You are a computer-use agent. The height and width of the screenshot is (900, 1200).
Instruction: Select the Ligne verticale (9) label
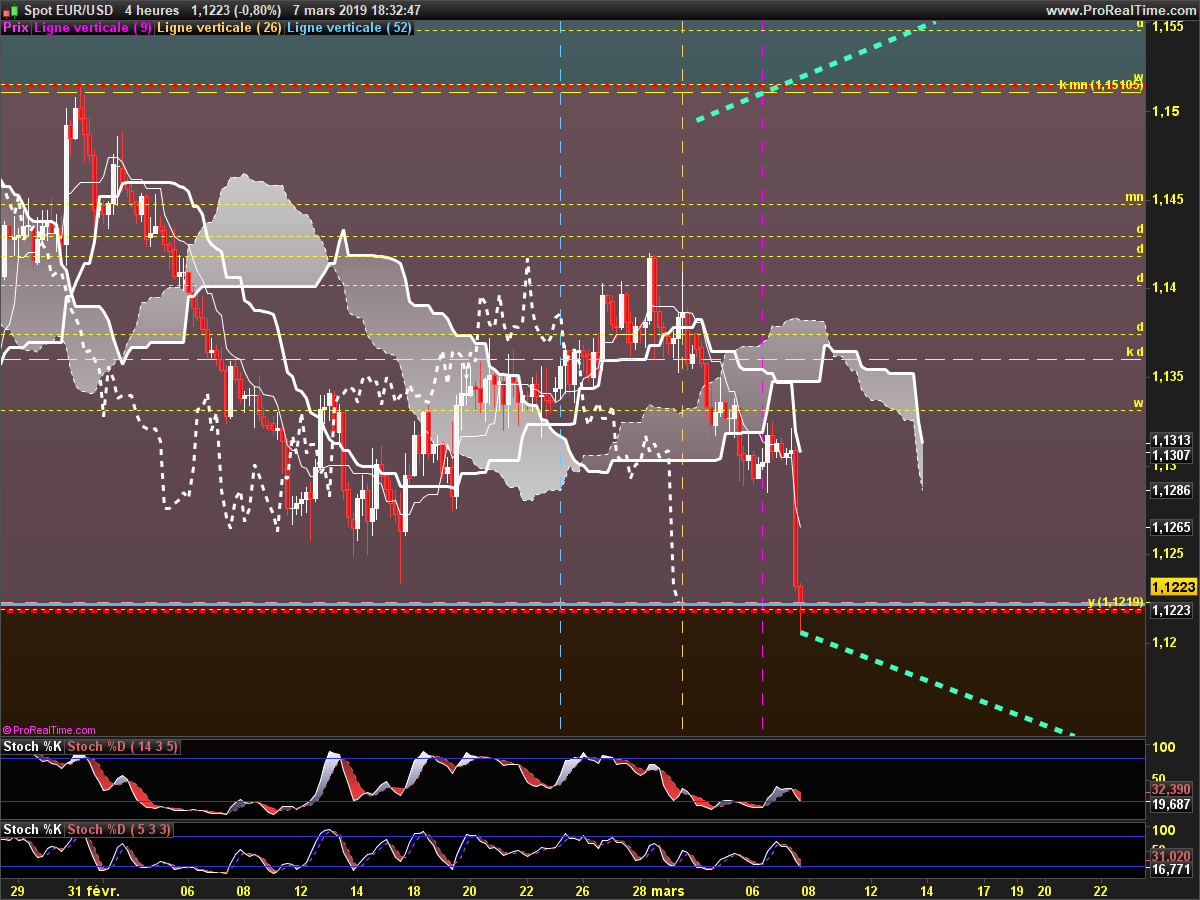coord(93,28)
